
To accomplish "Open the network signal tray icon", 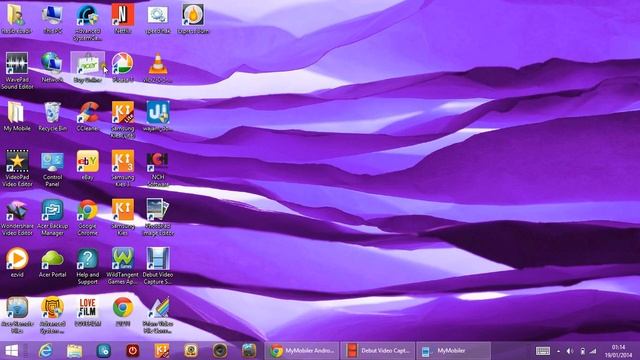I will 593,351.
